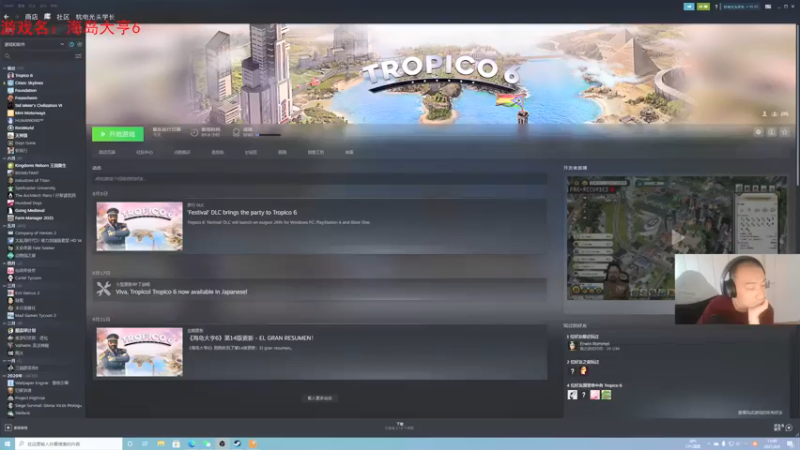800x450 pixels.
Task: Collapse the 三月 March games group
Action: [x=5, y=286]
